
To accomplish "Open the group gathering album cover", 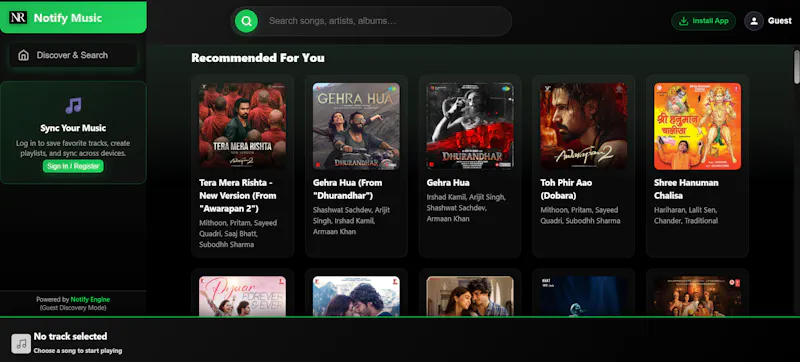I will tap(697, 296).
